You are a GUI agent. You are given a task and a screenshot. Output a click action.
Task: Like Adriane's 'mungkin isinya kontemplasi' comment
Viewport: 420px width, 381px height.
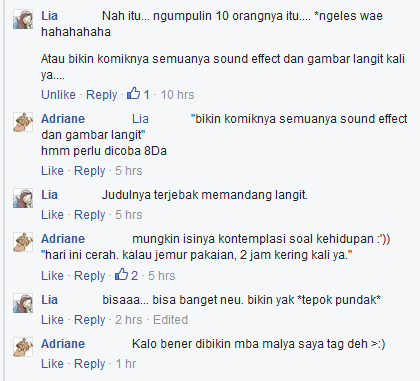click(x=52, y=276)
